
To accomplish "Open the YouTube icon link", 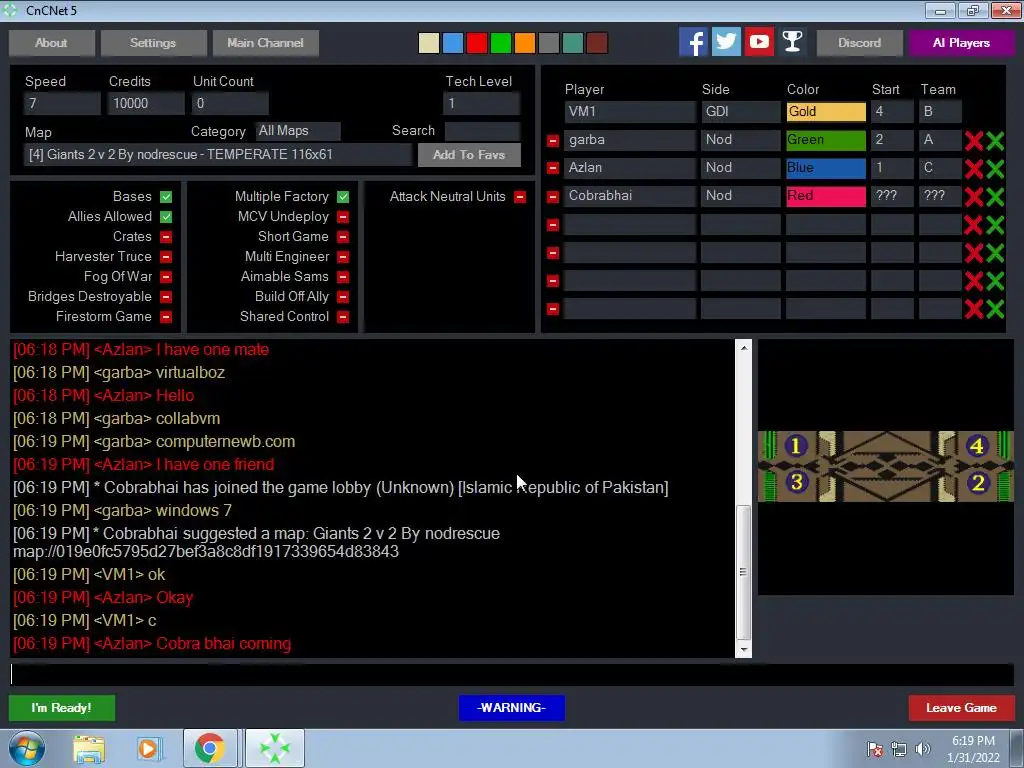I will (x=759, y=42).
